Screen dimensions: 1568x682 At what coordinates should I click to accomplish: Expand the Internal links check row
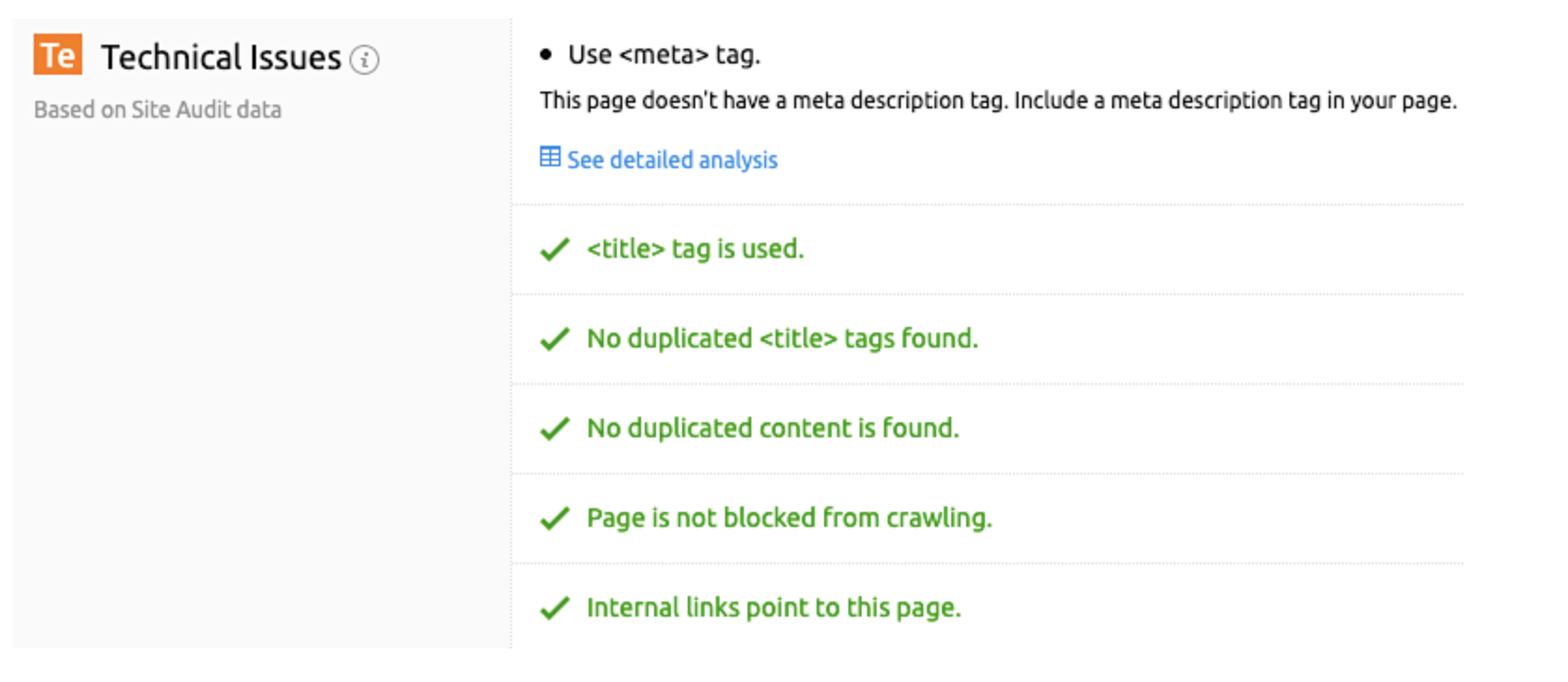[774, 607]
